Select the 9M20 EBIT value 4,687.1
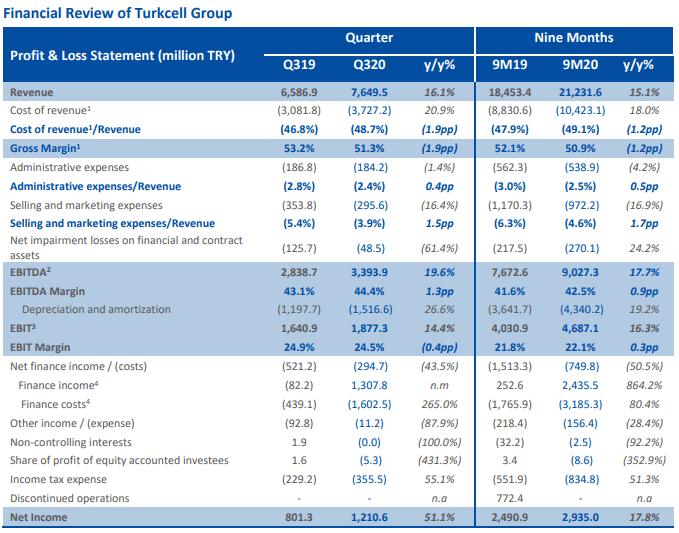 tap(580, 328)
